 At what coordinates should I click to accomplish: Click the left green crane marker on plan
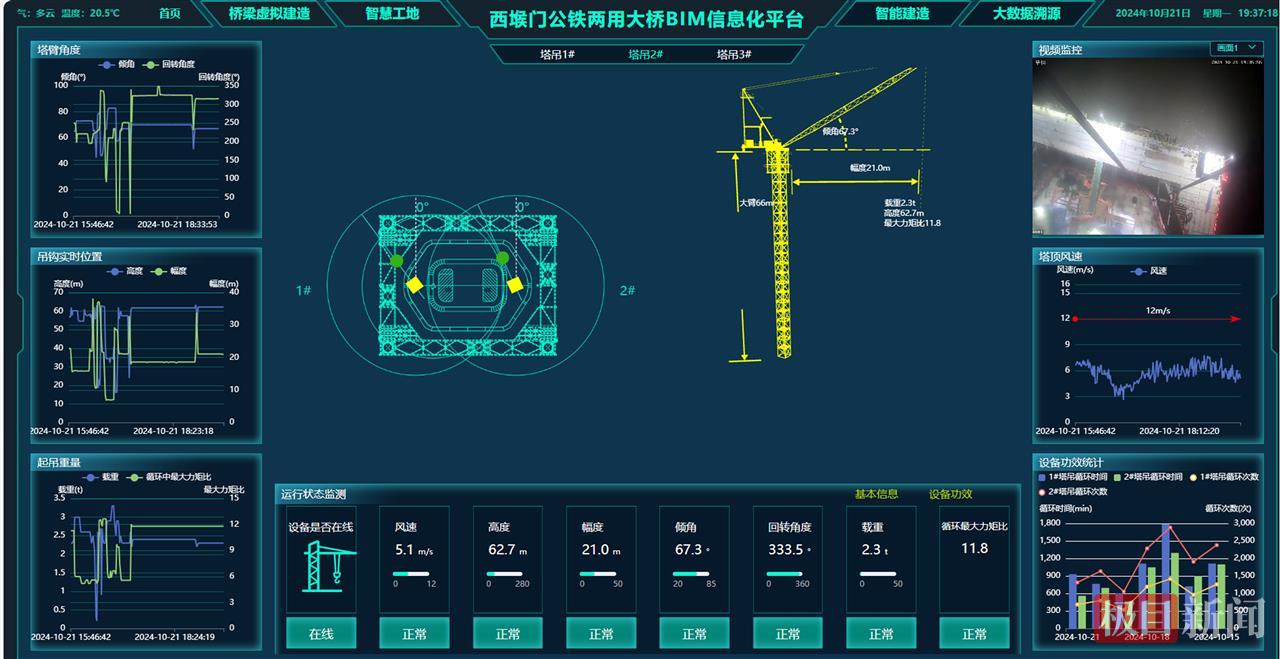397,261
